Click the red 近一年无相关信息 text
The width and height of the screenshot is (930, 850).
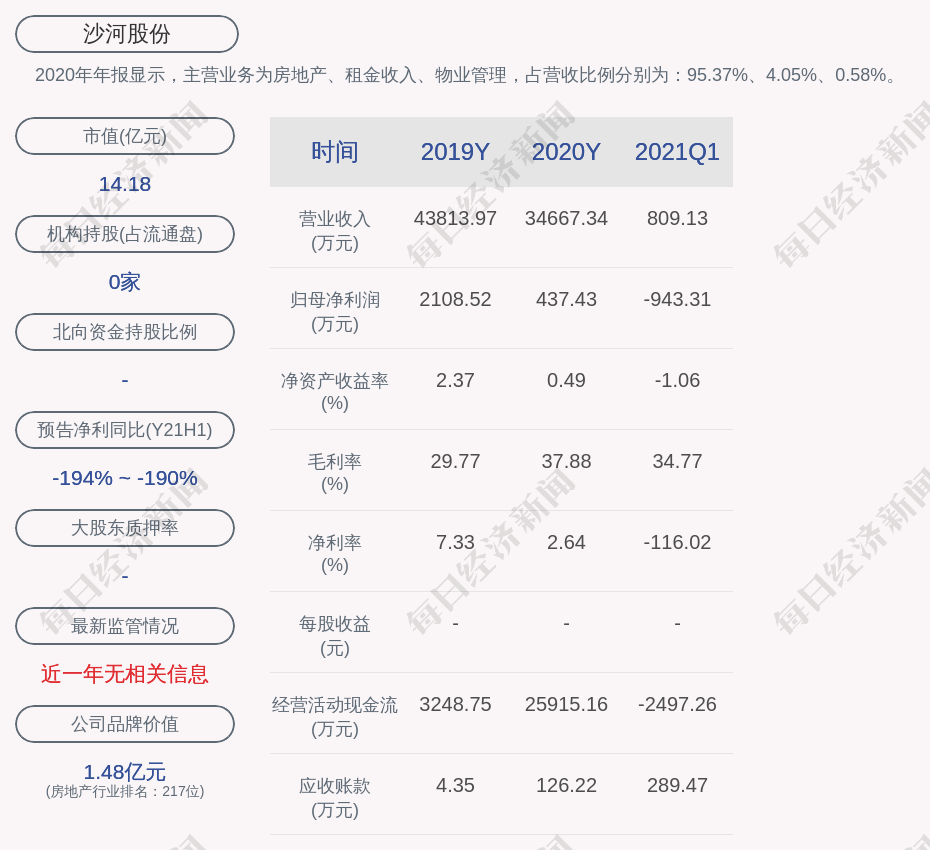pos(125,674)
